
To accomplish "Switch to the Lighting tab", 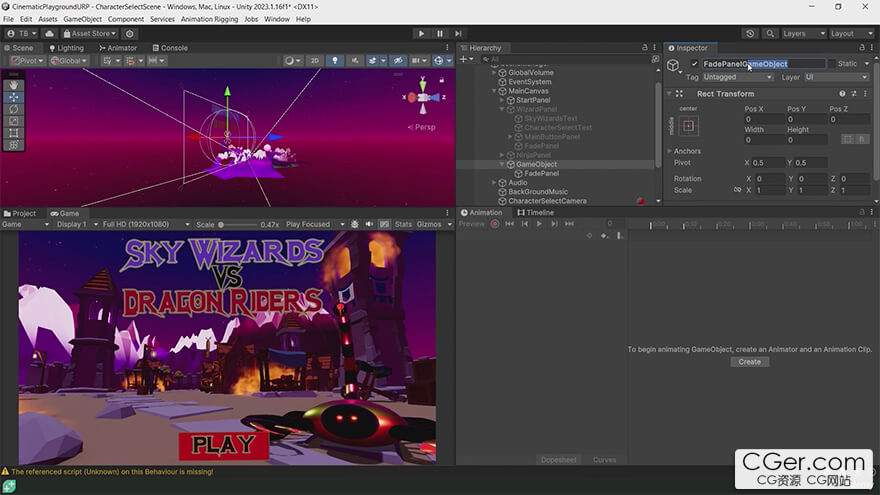I will click(66, 48).
